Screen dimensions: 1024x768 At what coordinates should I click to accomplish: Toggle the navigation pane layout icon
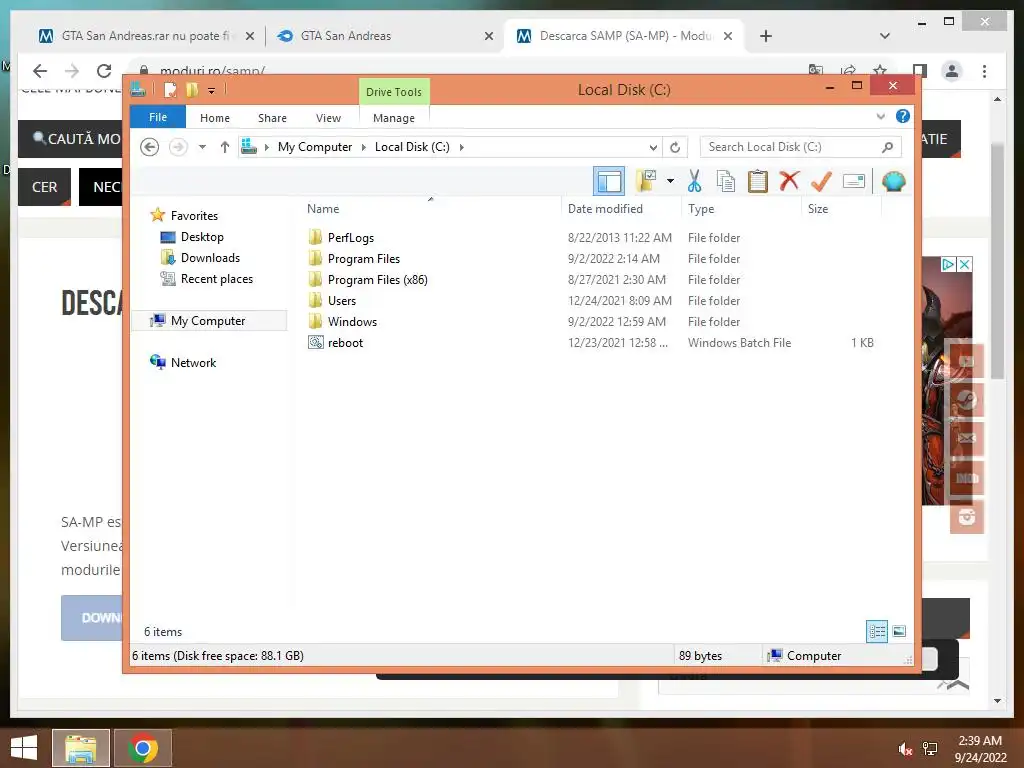pos(609,182)
